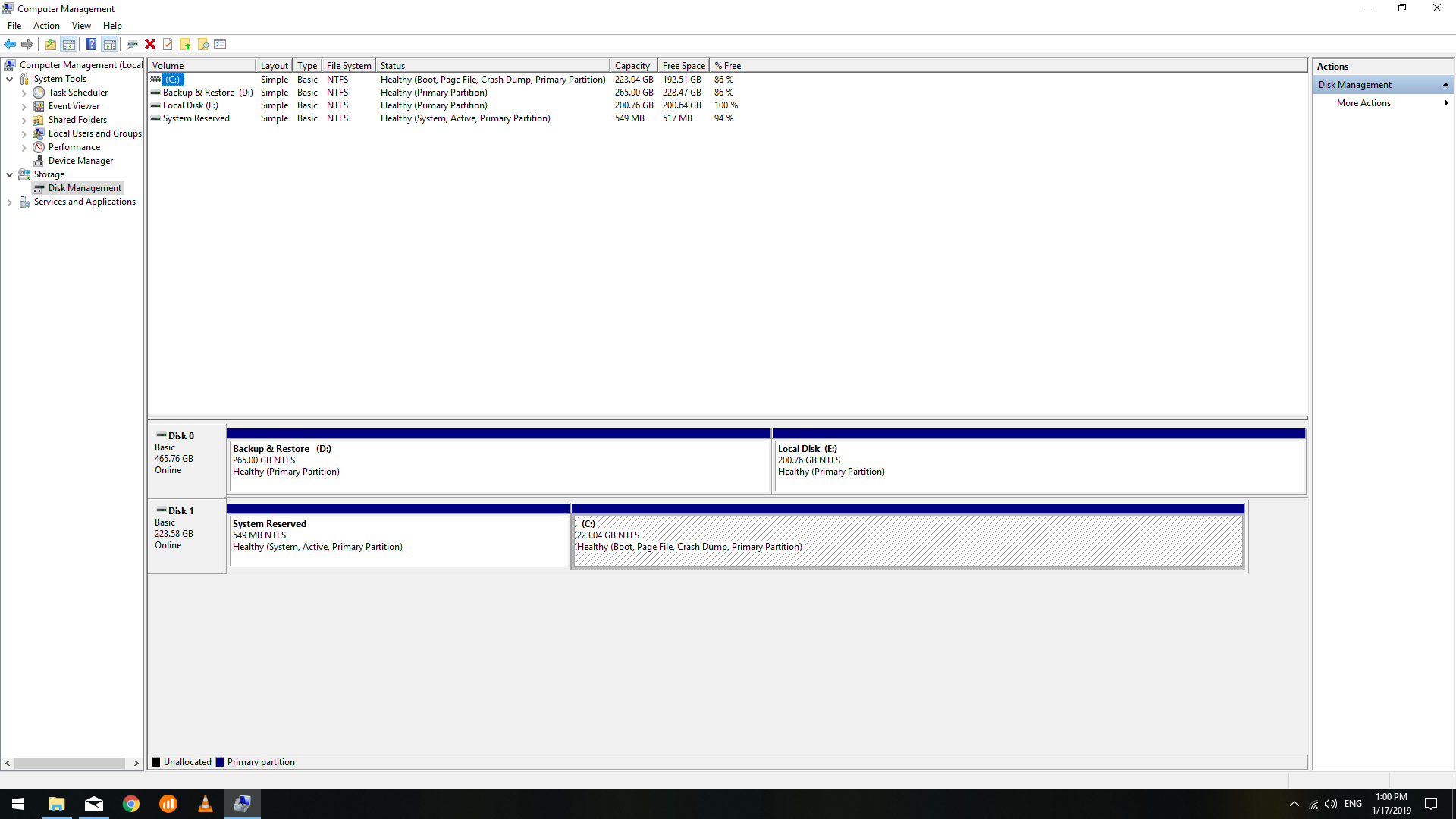Select Device Manager in the tree

coord(80,161)
